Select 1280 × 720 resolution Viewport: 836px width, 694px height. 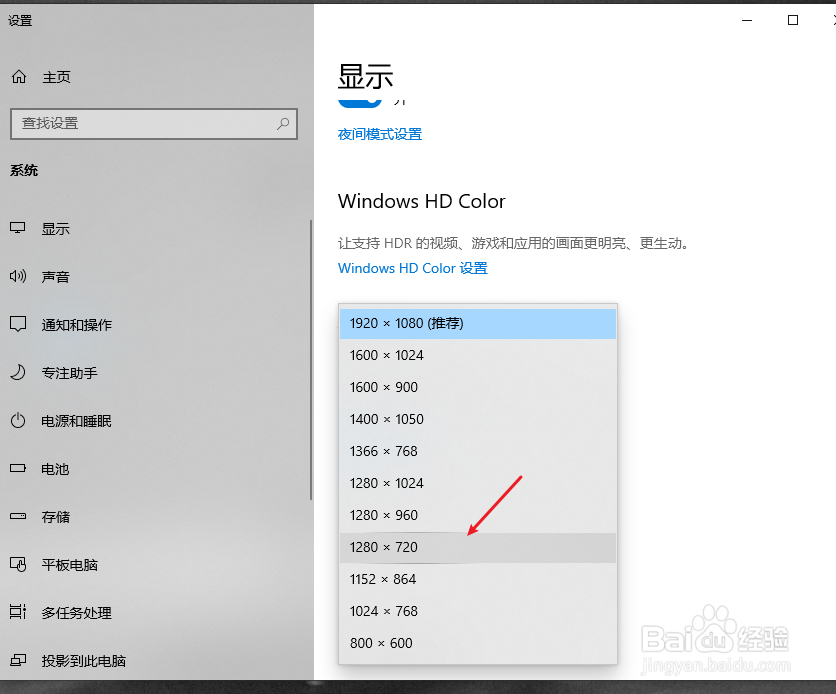coord(478,547)
